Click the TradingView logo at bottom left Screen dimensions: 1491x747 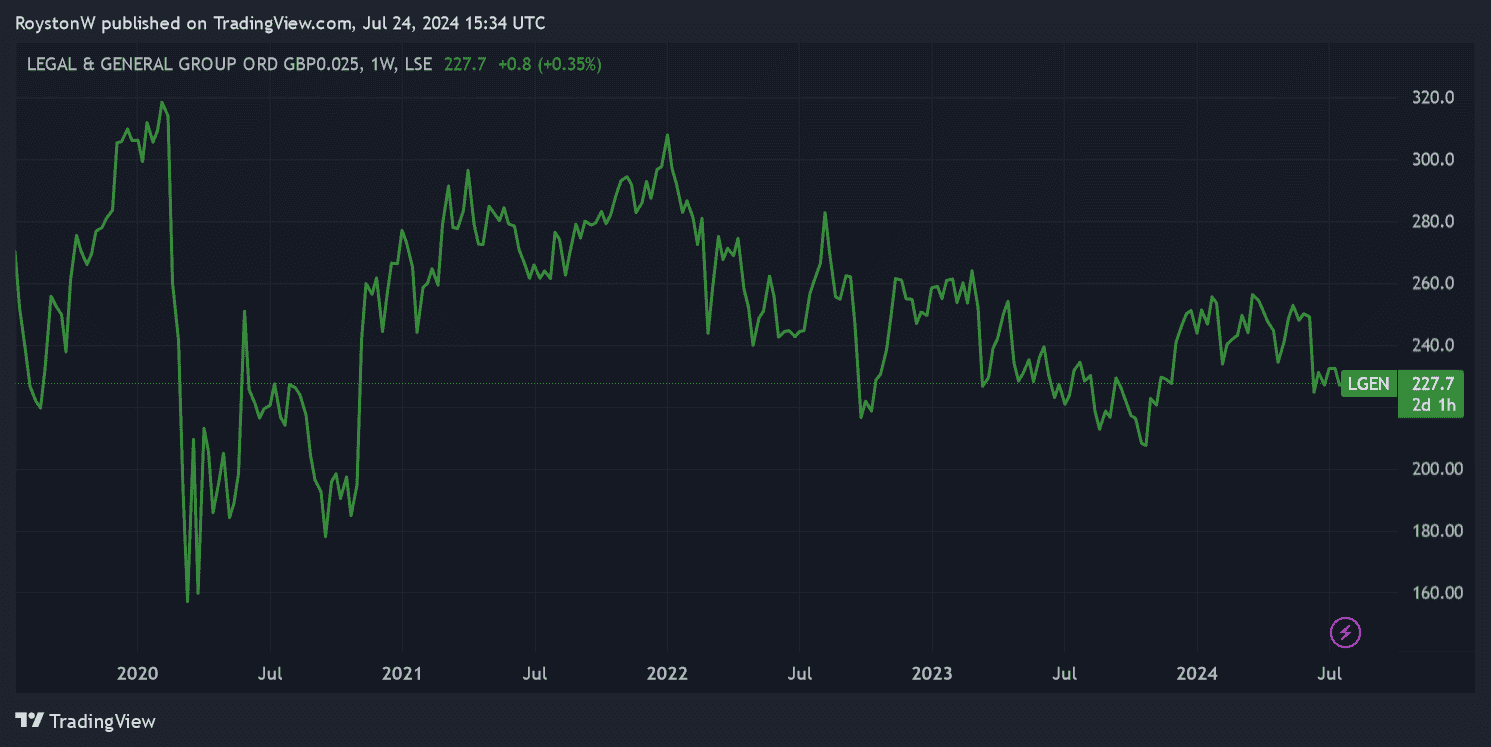point(86,721)
